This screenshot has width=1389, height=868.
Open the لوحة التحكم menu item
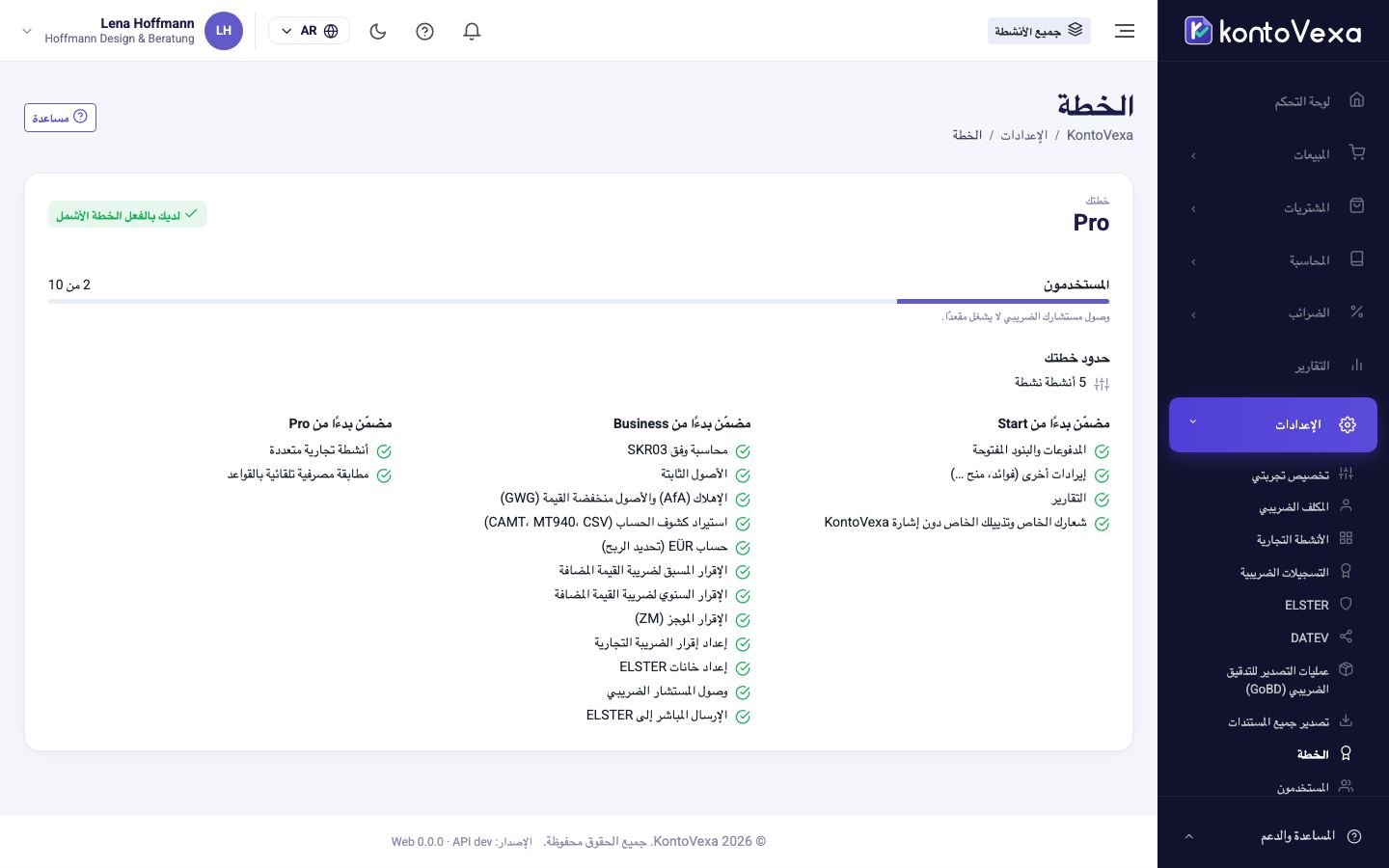pyautogui.click(x=1273, y=101)
